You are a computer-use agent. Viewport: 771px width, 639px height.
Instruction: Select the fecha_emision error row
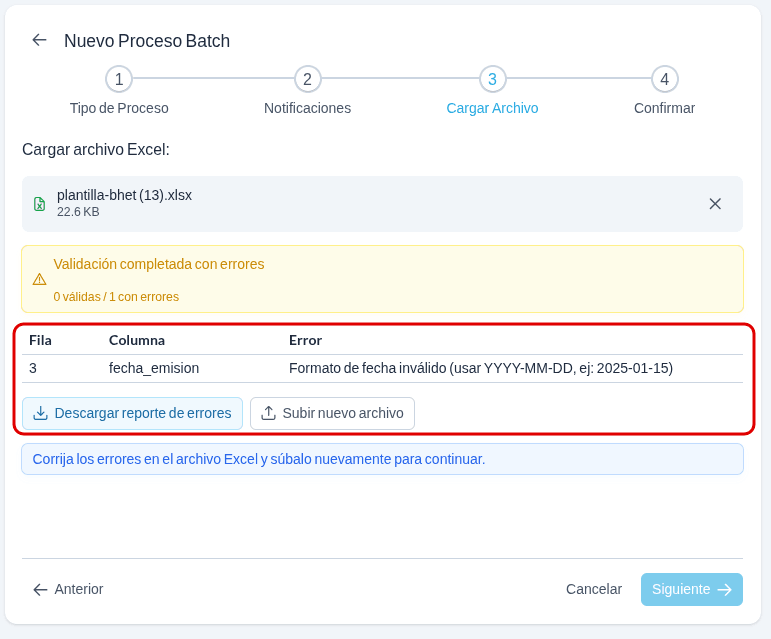[382, 369]
